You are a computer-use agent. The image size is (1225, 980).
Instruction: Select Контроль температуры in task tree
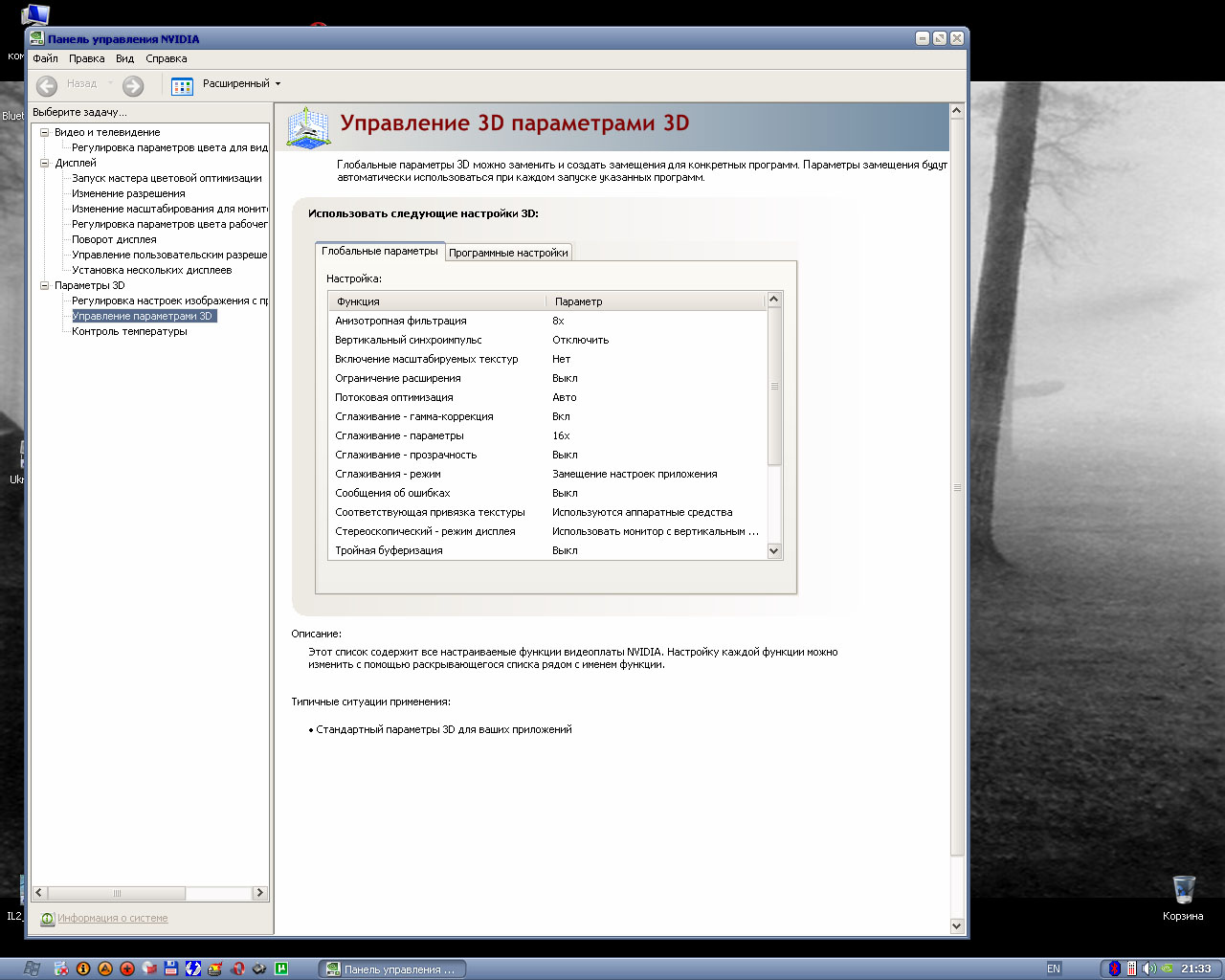[x=129, y=331]
